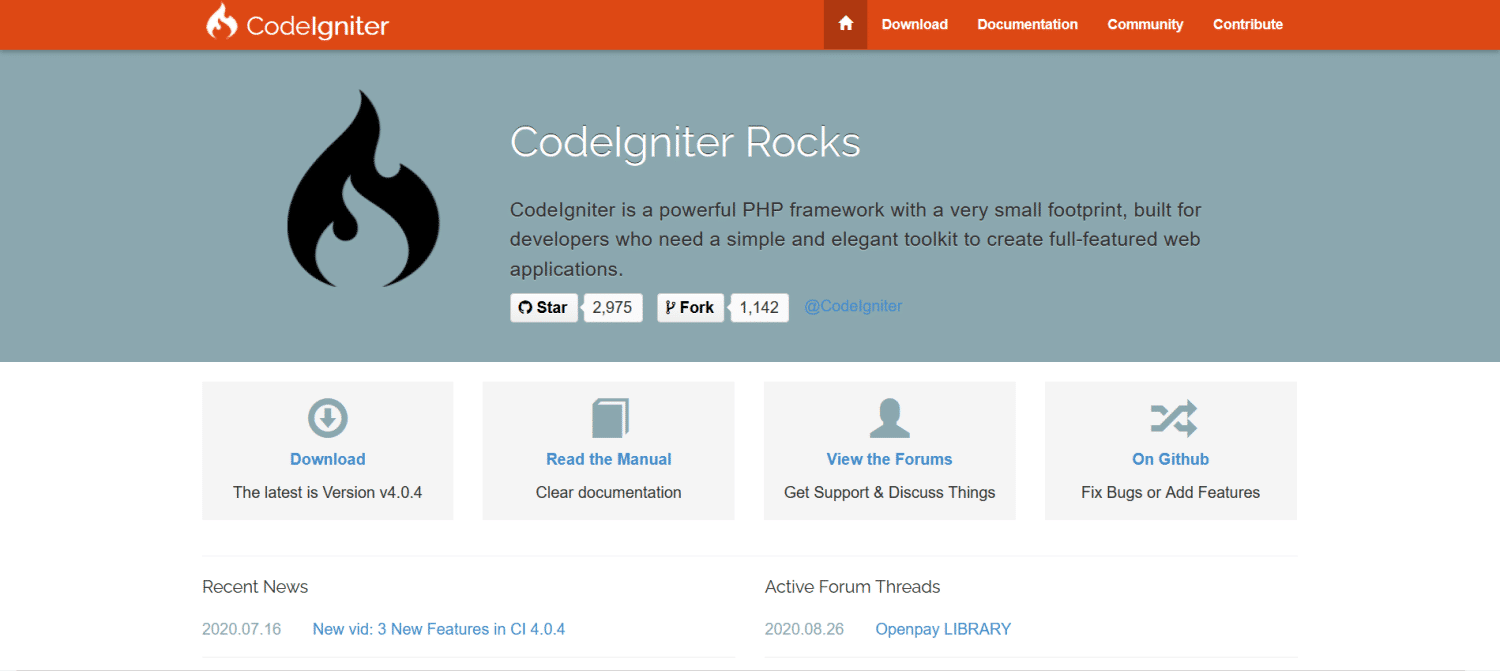Fork the CodeIgniter repository
This screenshot has width=1500, height=671.
tap(690, 307)
